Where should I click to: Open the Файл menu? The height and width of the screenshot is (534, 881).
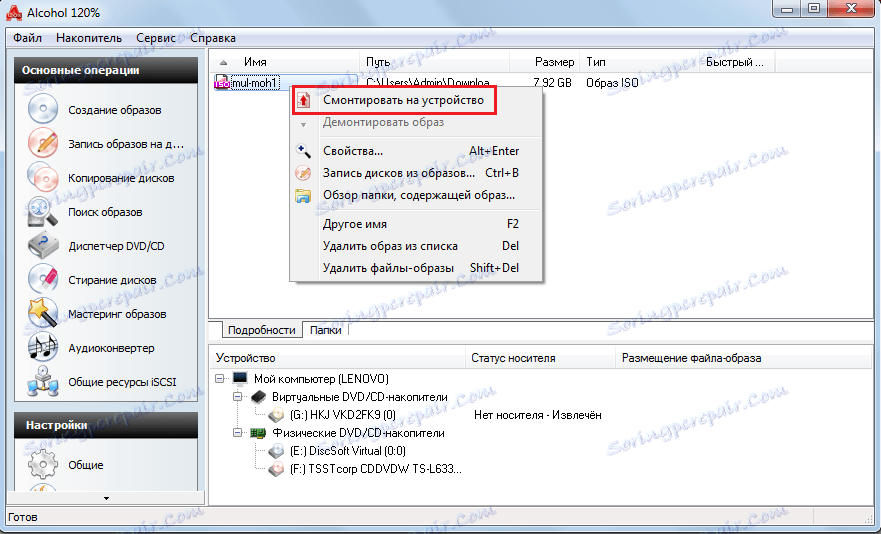pos(28,38)
